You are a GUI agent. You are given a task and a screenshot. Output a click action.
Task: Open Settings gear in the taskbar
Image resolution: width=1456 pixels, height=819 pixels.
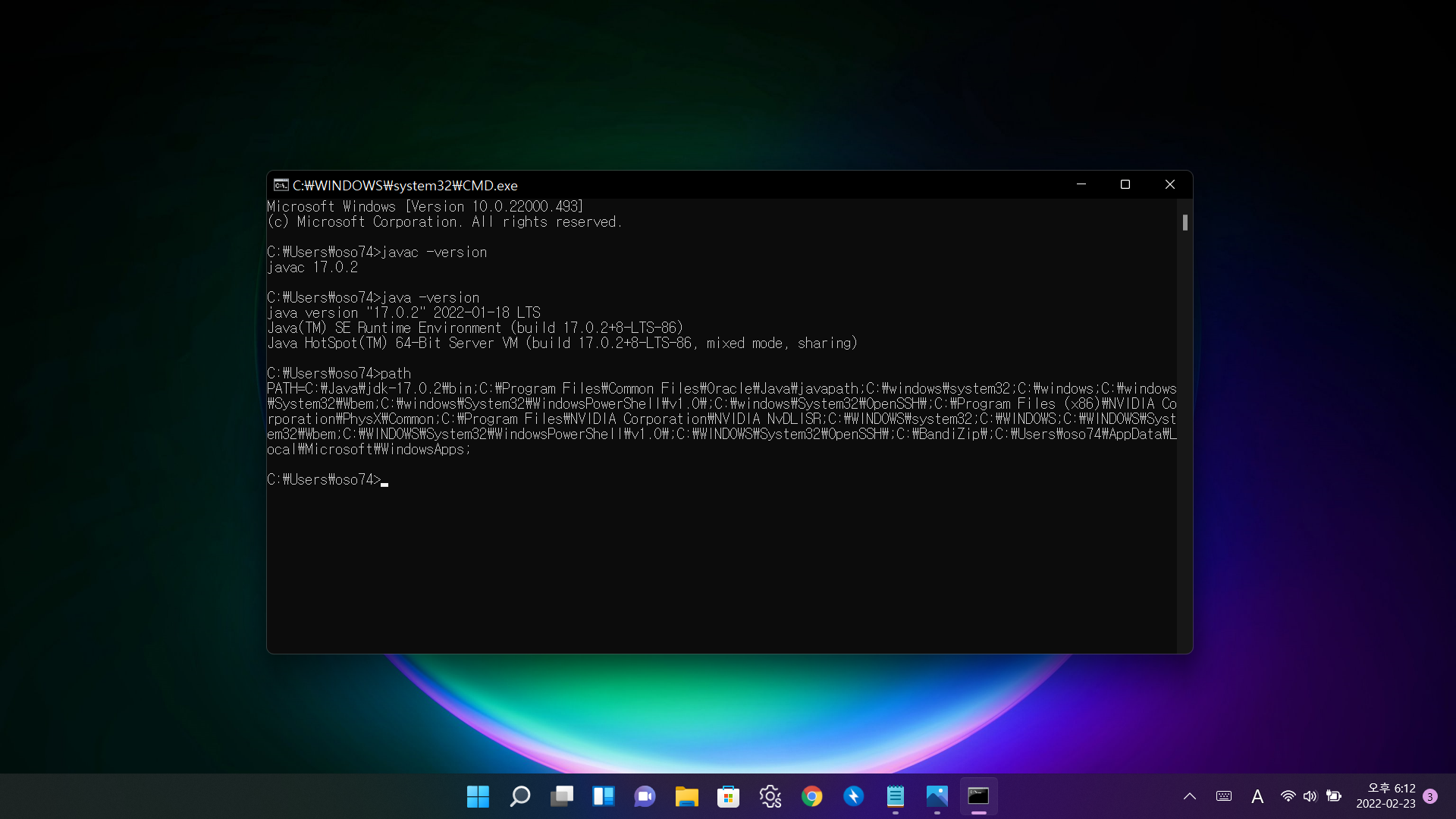(770, 796)
